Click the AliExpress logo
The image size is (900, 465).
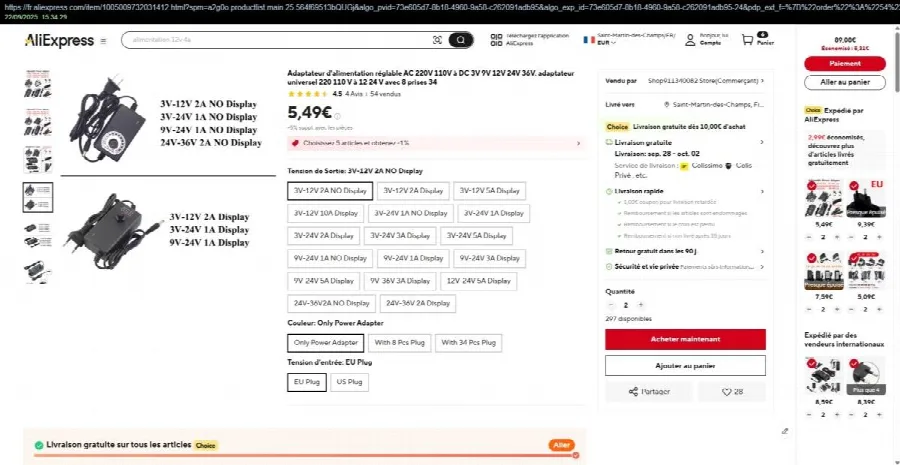(x=59, y=41)
